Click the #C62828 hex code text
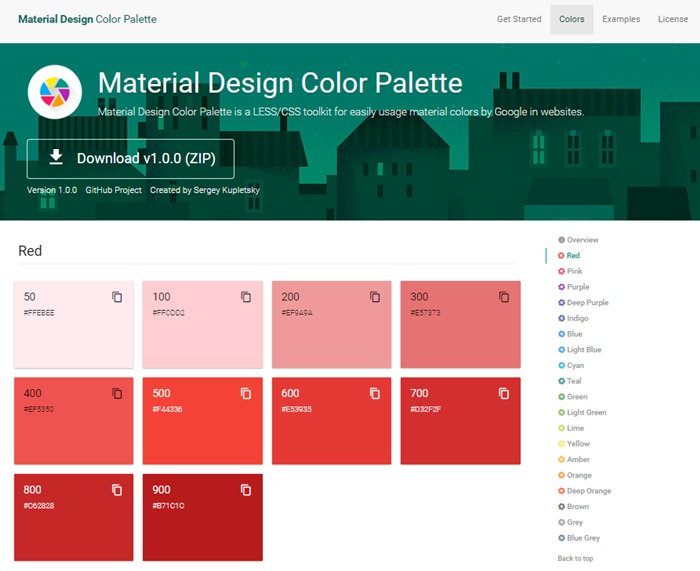This screenshot has width=700, height=571. (x=39, y=505)
